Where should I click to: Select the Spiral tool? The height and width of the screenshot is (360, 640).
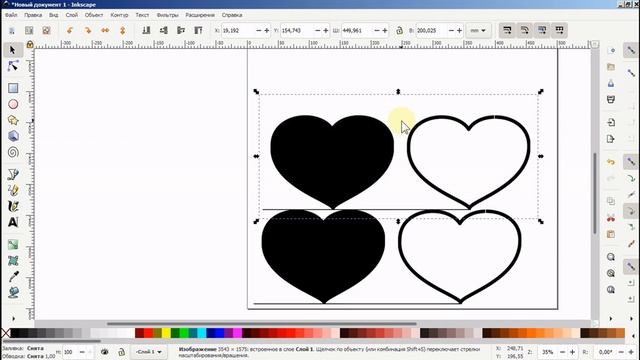(13, 152)
